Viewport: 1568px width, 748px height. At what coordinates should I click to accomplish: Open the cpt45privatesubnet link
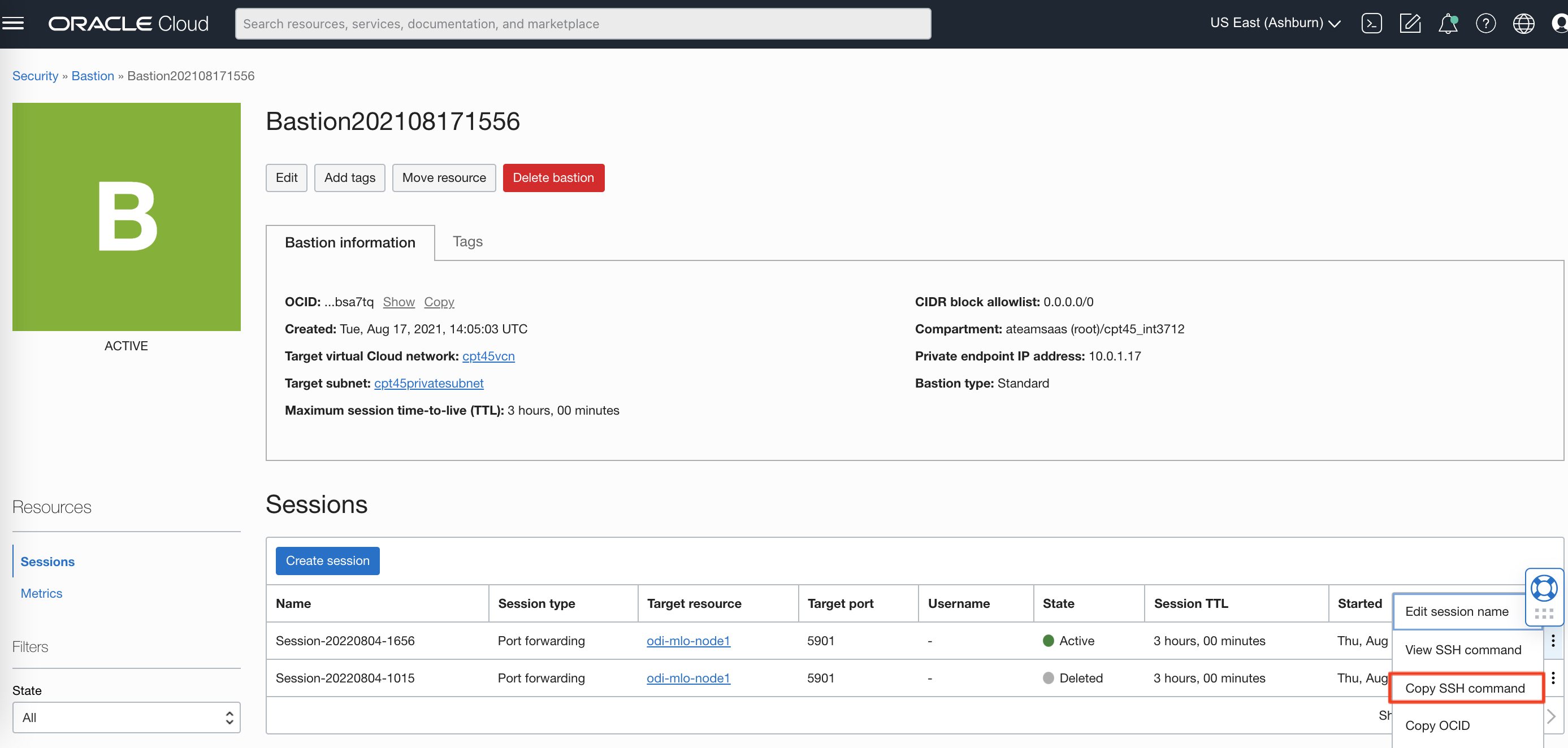[x=428, y=384]
